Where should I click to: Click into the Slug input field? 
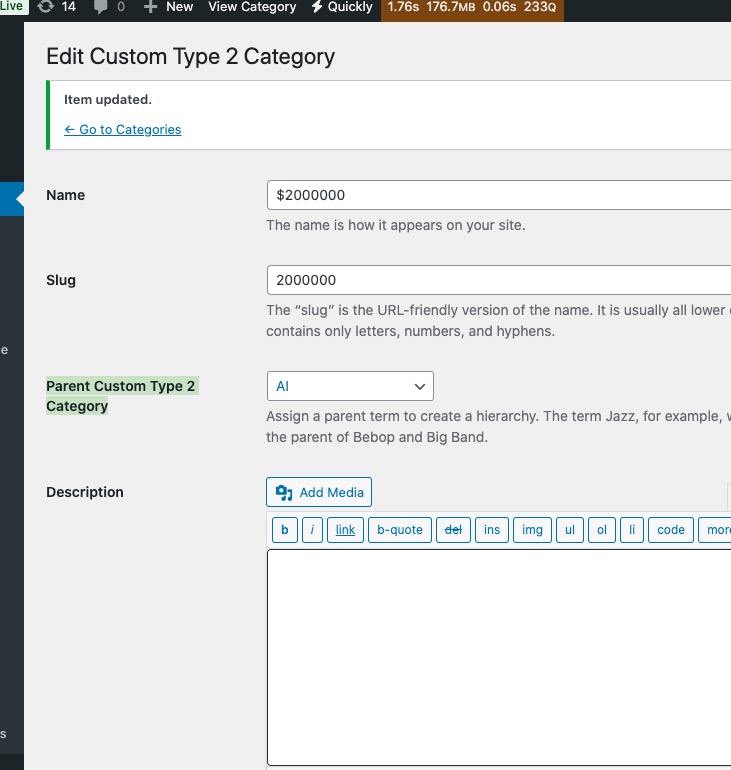tap(499, 280)
